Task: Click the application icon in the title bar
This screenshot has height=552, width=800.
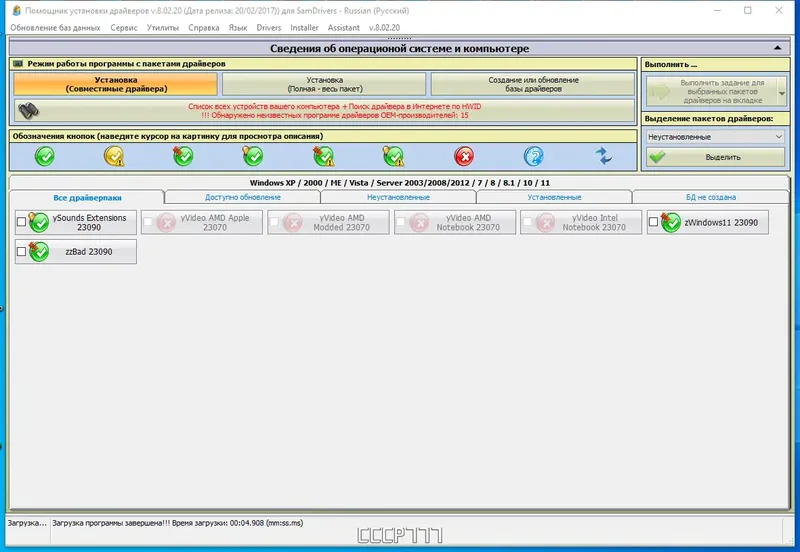Action: point(17,10)
